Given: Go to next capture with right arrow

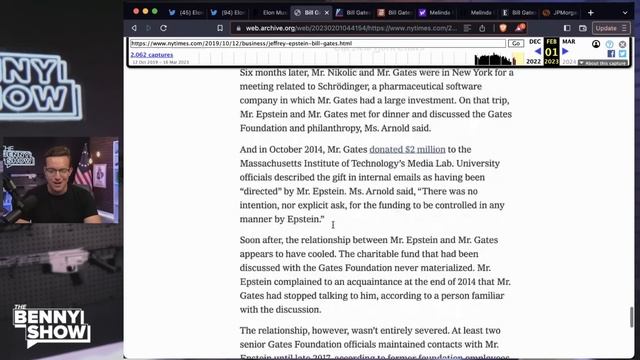Looking at the screenshot, I should point(565,51).
